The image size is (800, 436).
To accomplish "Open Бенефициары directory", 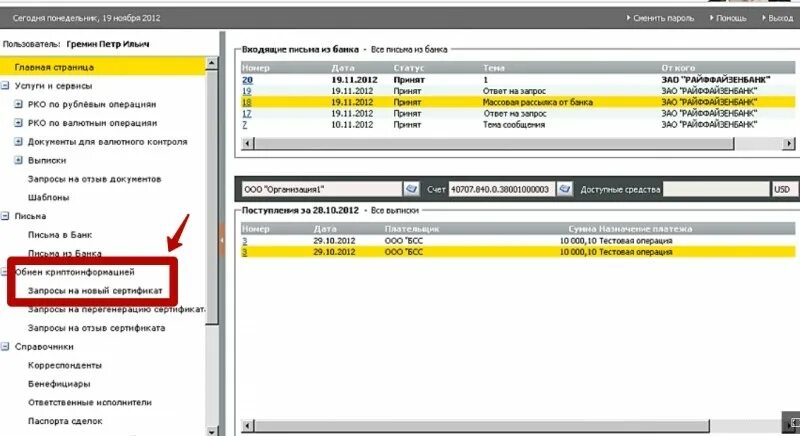I will click(59, 384).
